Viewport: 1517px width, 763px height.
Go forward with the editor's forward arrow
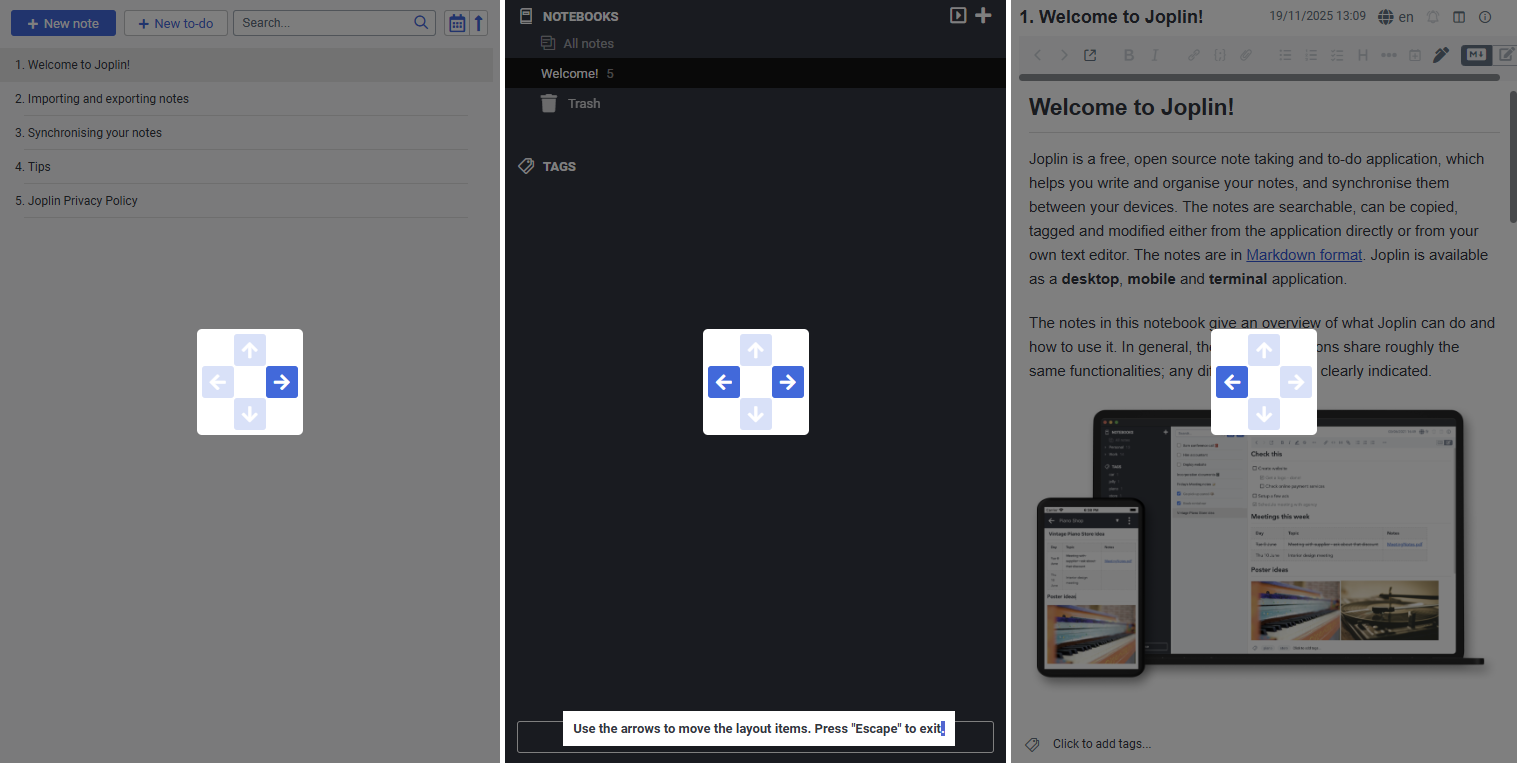pyautogui.click(x=1063, y=55)
